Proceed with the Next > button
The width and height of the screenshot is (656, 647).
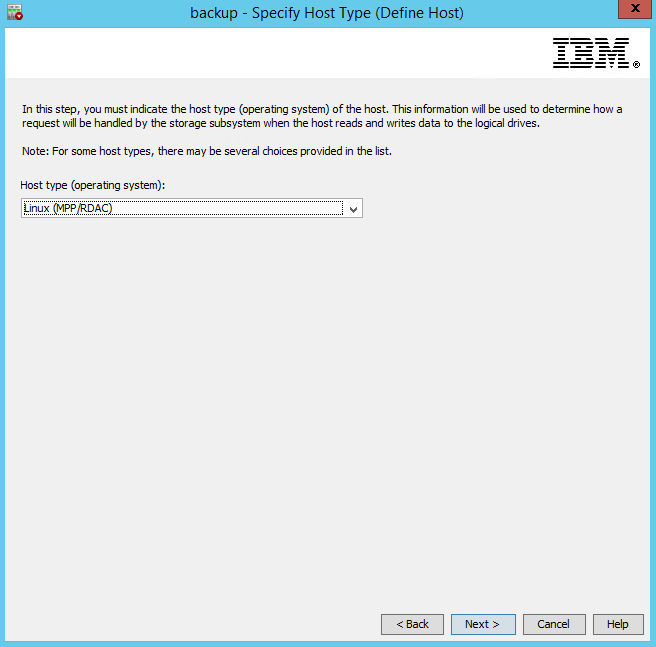pyautogui.click(x=482, y=624)
